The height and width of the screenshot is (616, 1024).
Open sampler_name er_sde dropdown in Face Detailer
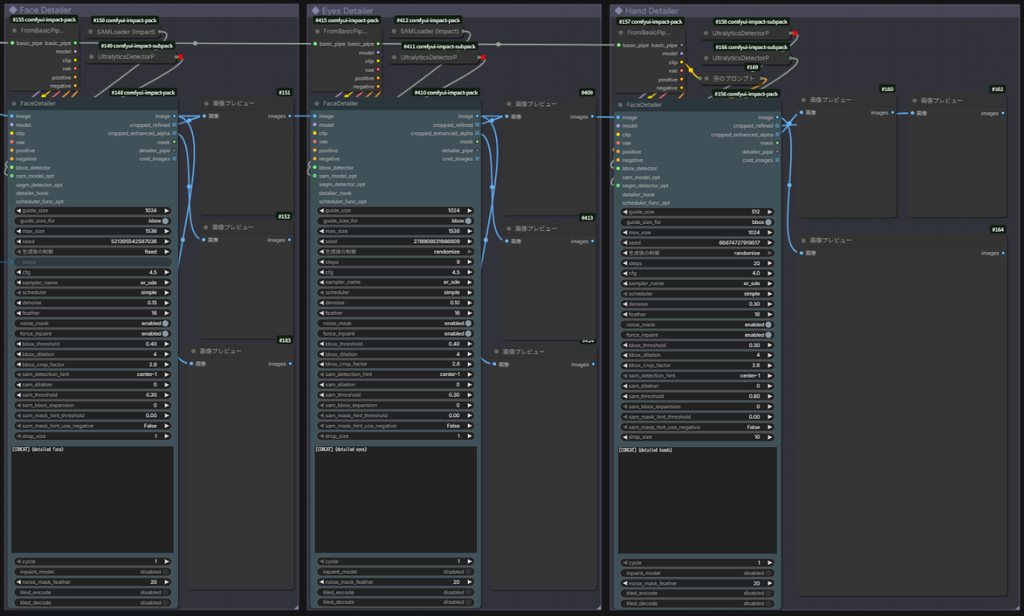91,283
